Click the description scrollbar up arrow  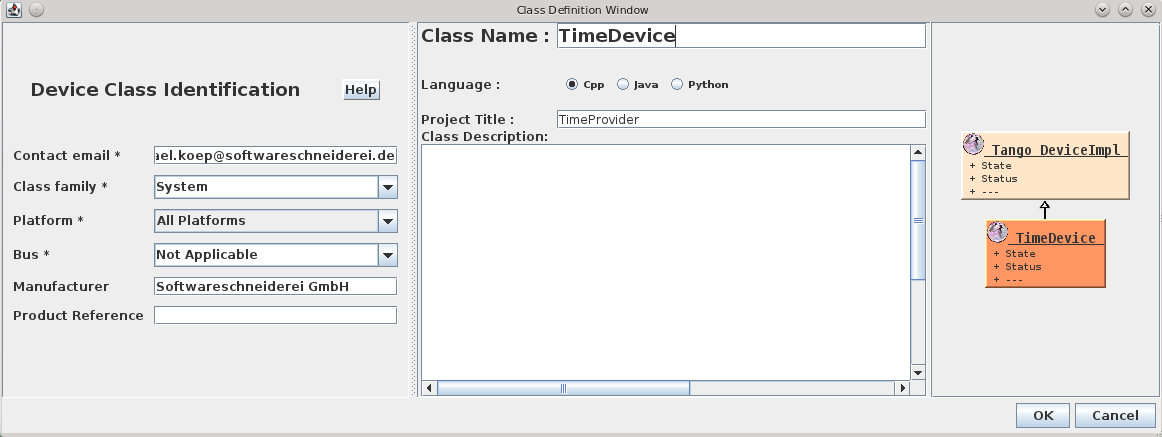(917, 153)
